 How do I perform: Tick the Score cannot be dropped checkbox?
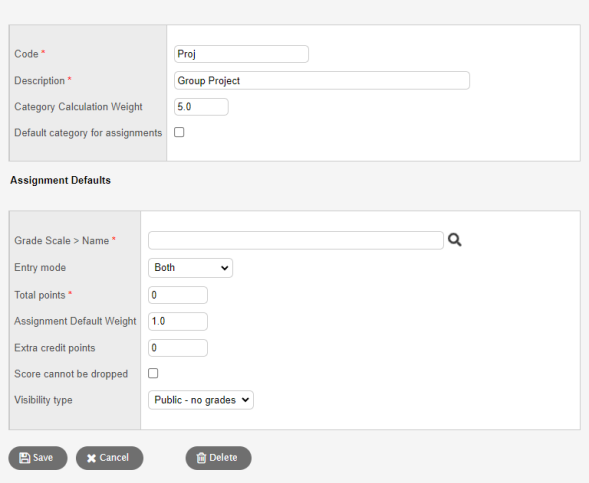[153, 373]
